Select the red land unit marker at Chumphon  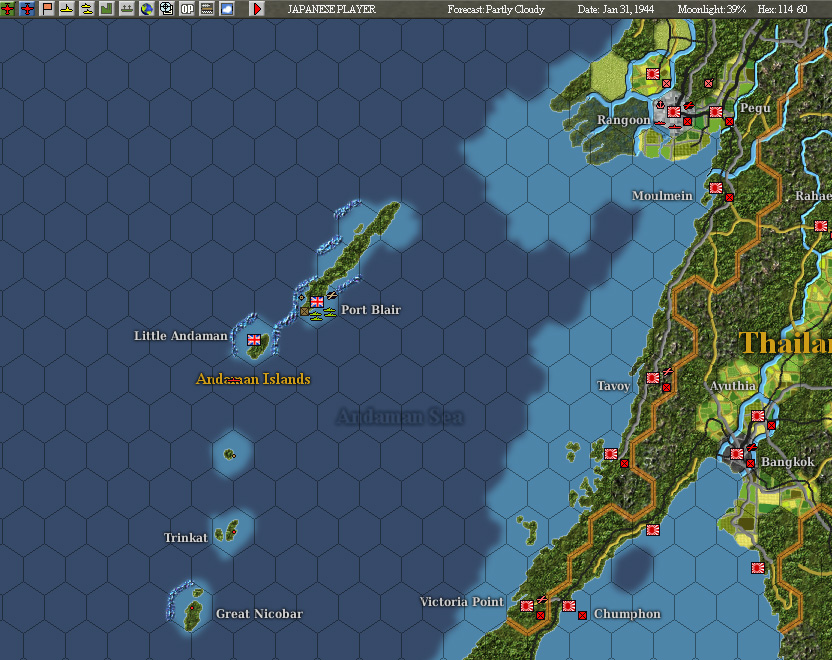(583, 615)
